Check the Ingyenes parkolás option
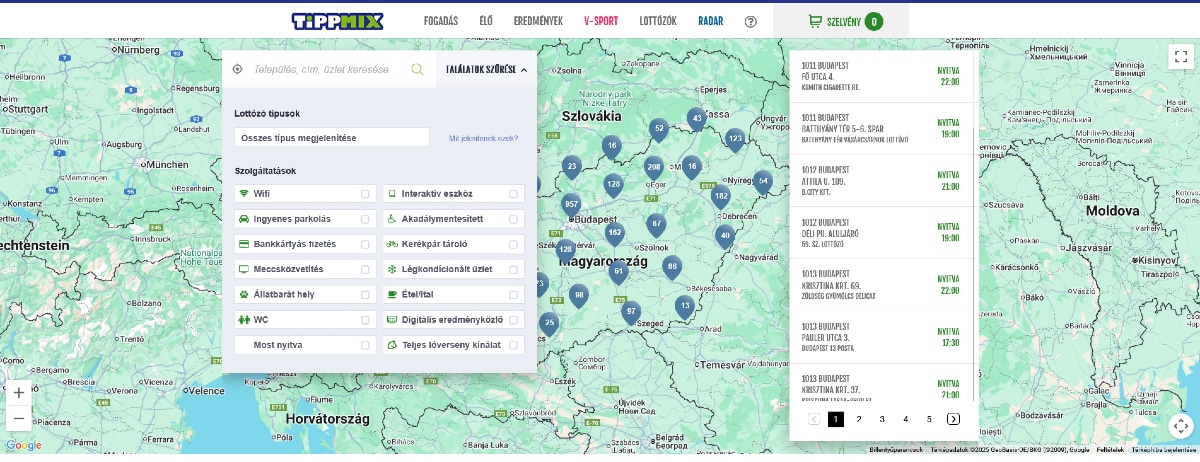Screen dimensions: 1200x462 [x=365, y=219]
